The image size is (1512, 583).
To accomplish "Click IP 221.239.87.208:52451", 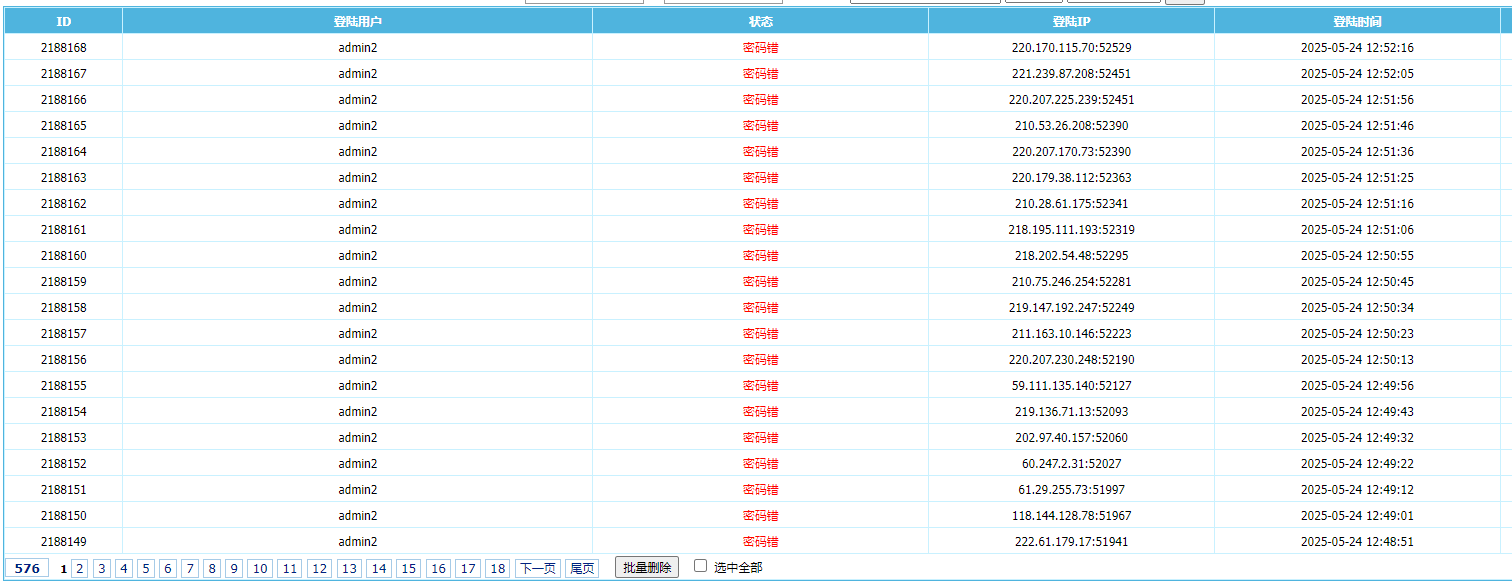I will click(x=1071, y=73).
